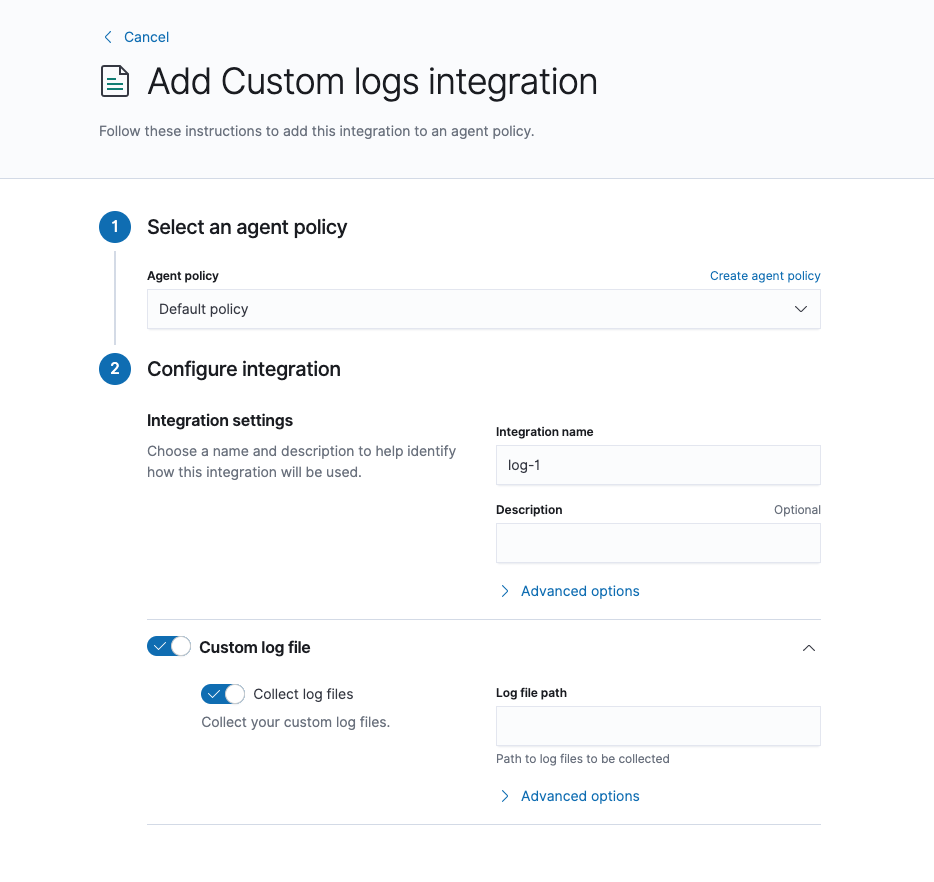934x882 pixels.
Task: Click the Agent policy dropdown arrow
Action: tap(800, 309)
